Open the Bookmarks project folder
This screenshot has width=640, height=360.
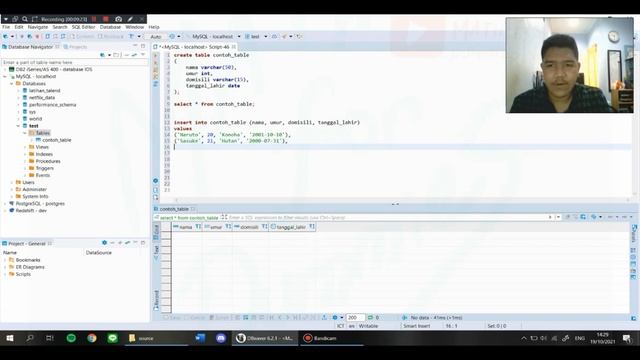pos(28,260)
